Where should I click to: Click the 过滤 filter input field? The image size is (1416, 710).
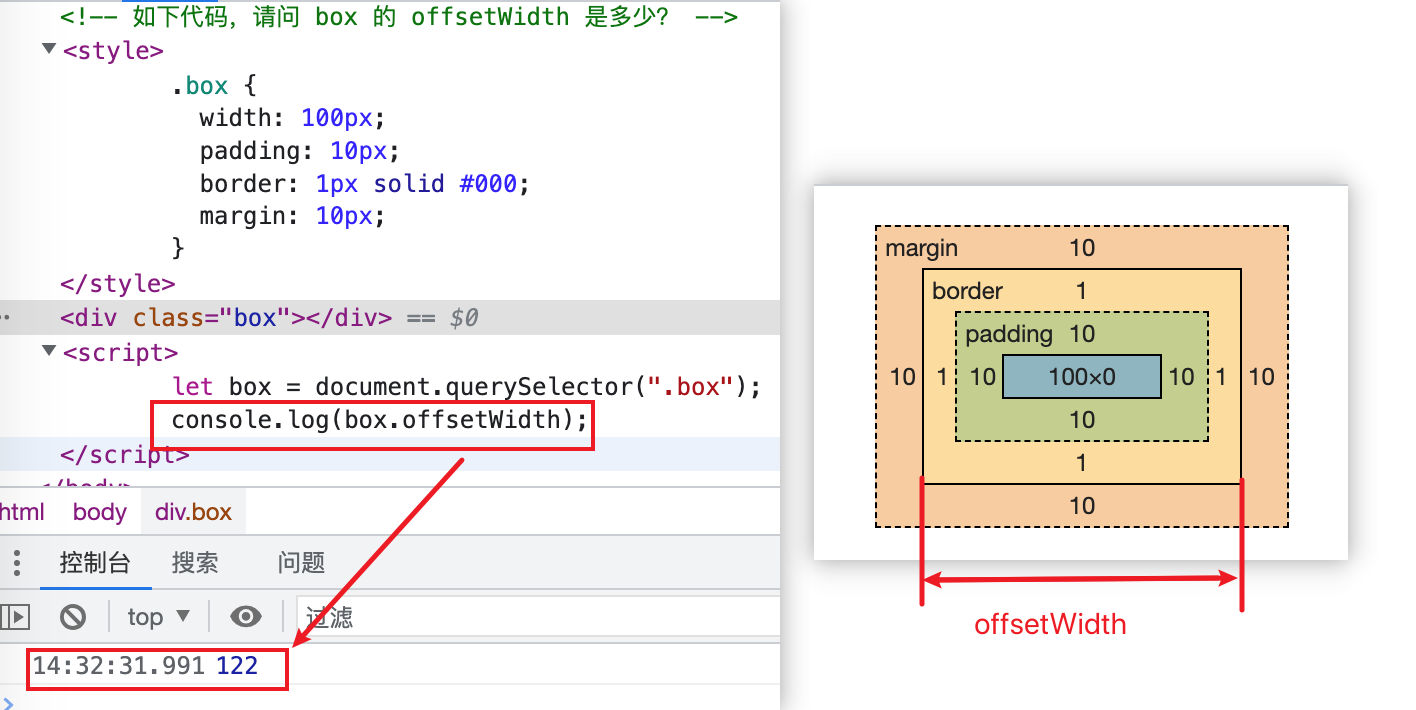(540, 617)
